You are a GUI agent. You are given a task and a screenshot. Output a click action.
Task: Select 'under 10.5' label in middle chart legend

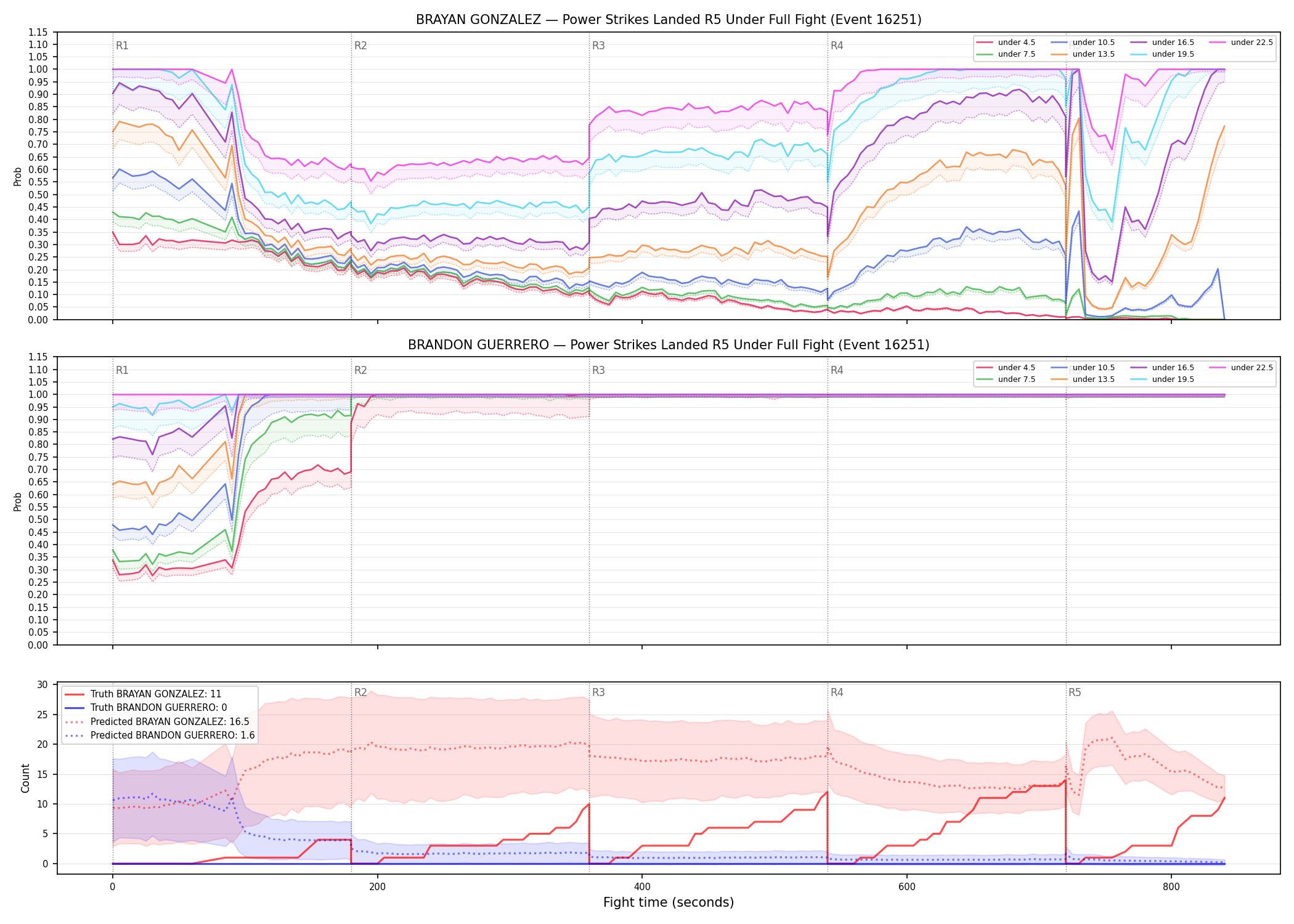tap(1094, 368)
